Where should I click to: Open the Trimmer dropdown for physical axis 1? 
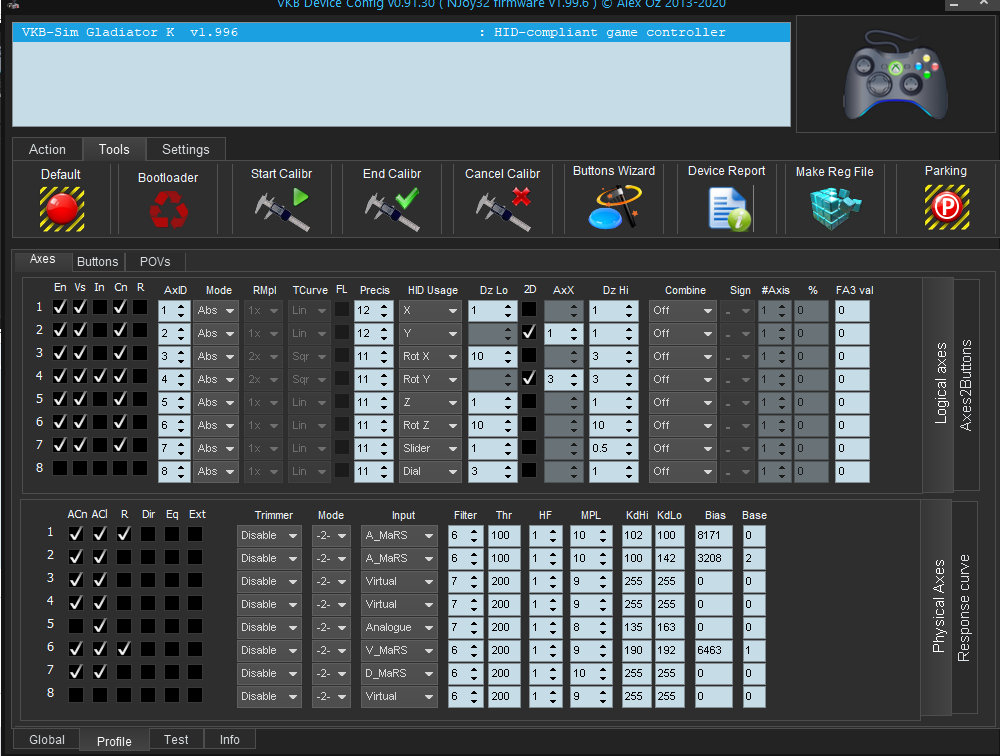point(268,536)
